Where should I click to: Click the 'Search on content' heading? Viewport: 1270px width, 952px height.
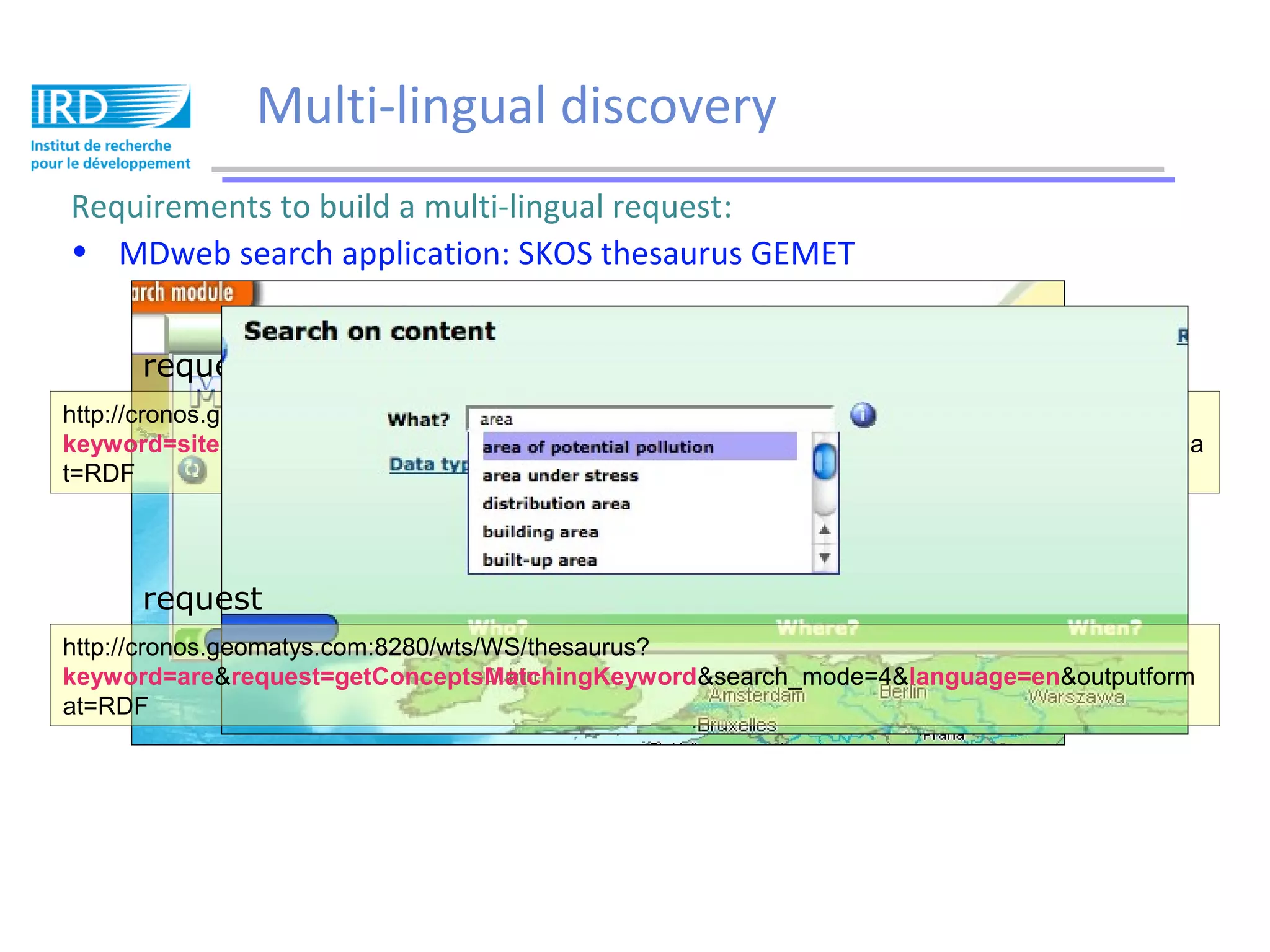[370, 331]
